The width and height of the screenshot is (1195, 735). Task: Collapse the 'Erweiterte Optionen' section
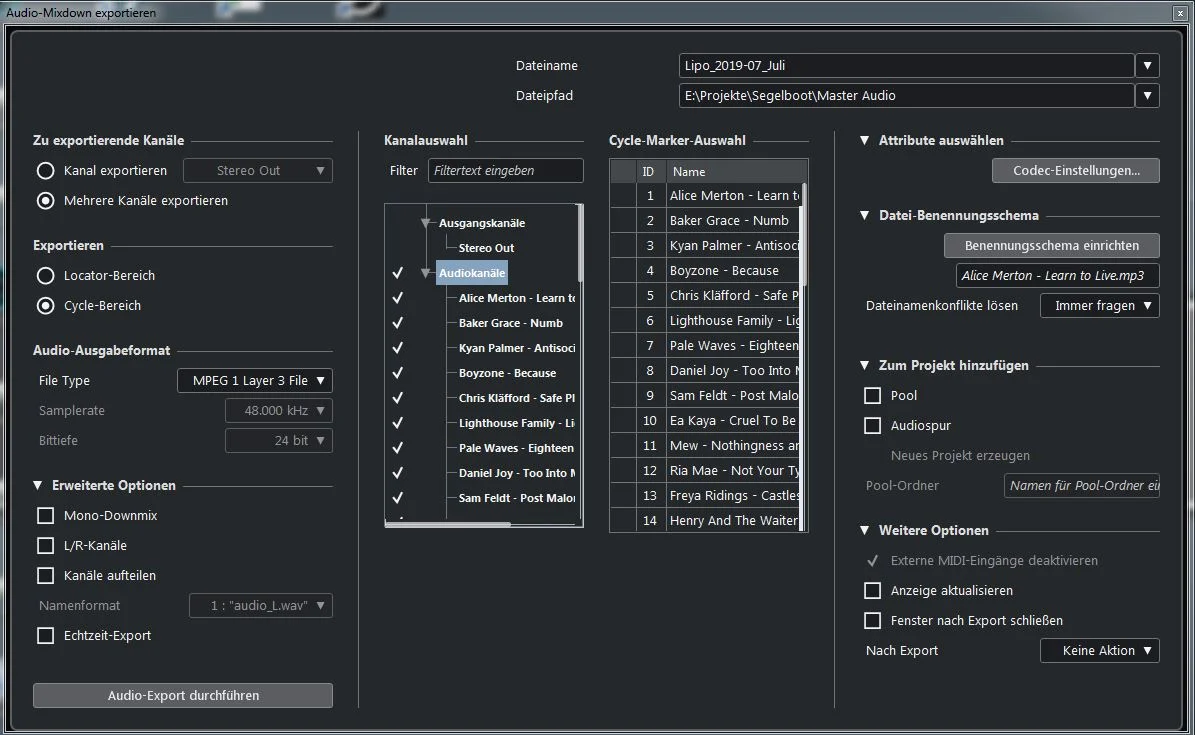(37, 486)
